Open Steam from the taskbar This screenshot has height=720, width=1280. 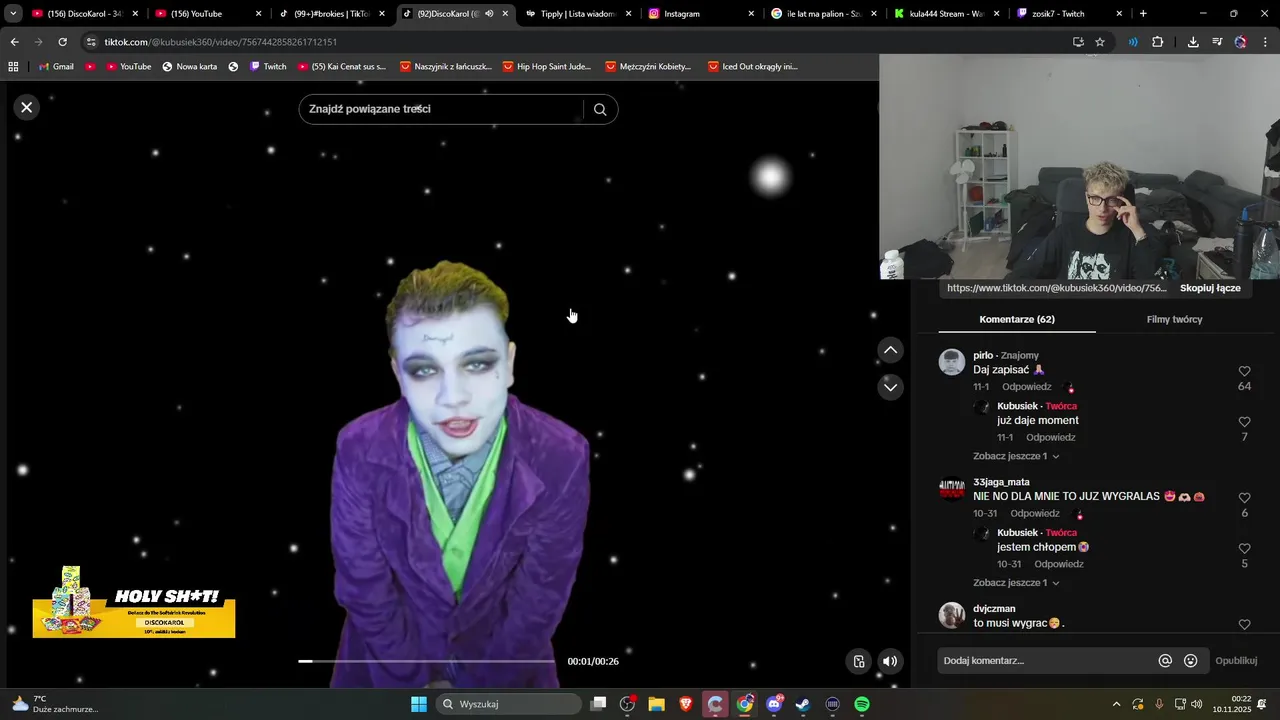[803, 704]
